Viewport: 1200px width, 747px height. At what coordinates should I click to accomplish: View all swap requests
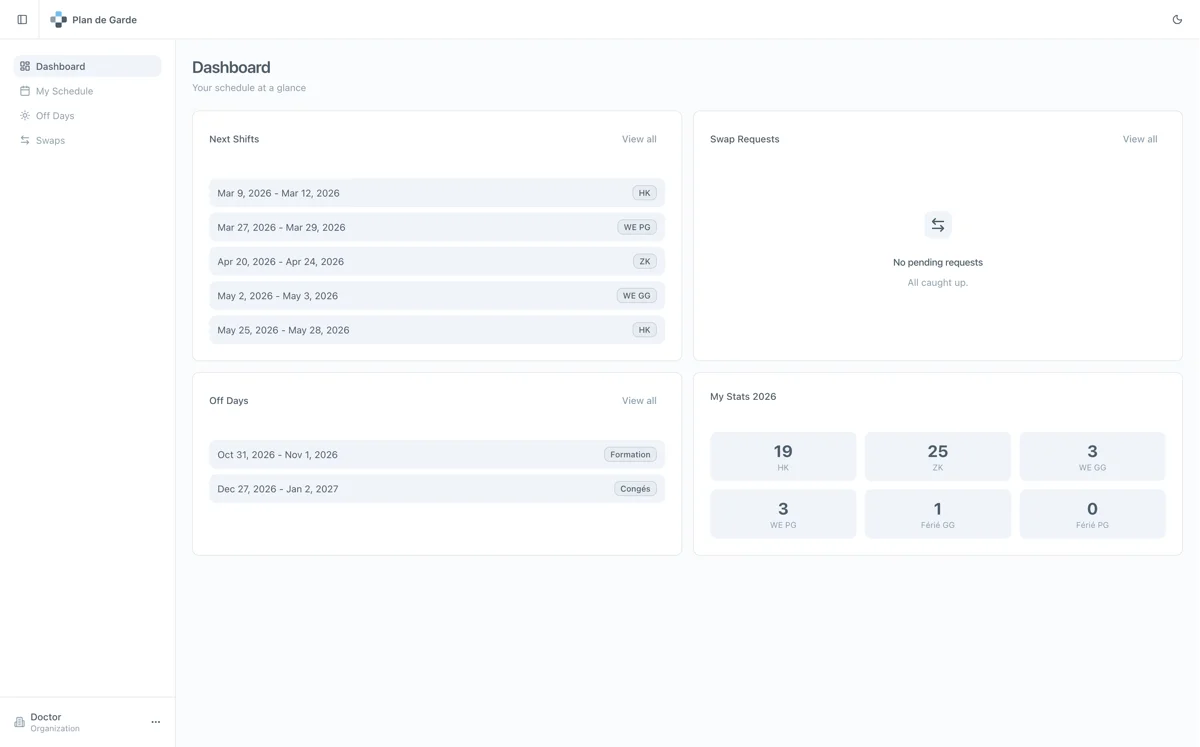(x=1139, y=139)
